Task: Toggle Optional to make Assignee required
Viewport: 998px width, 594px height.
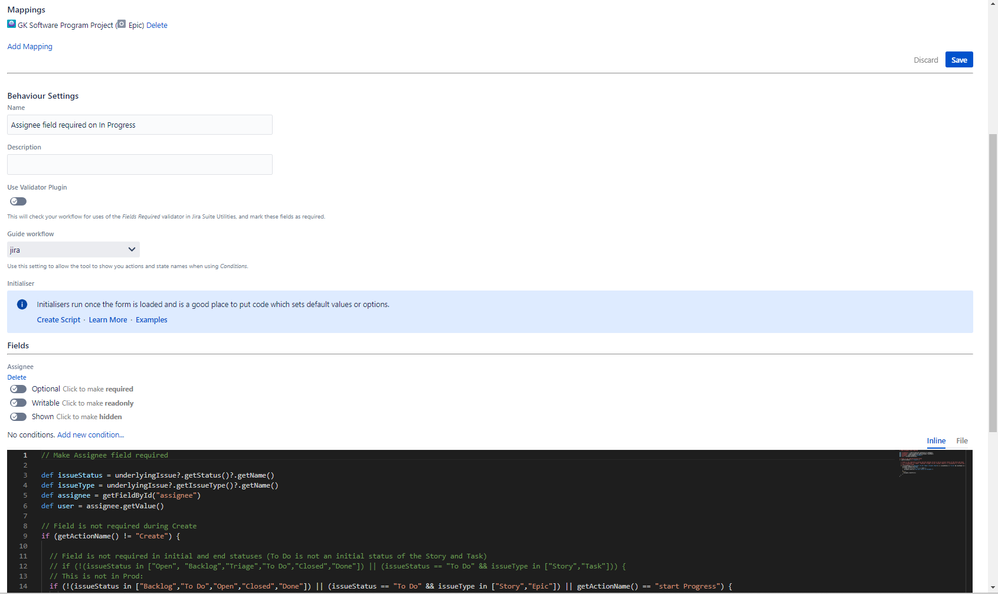Action: (17, 389)
